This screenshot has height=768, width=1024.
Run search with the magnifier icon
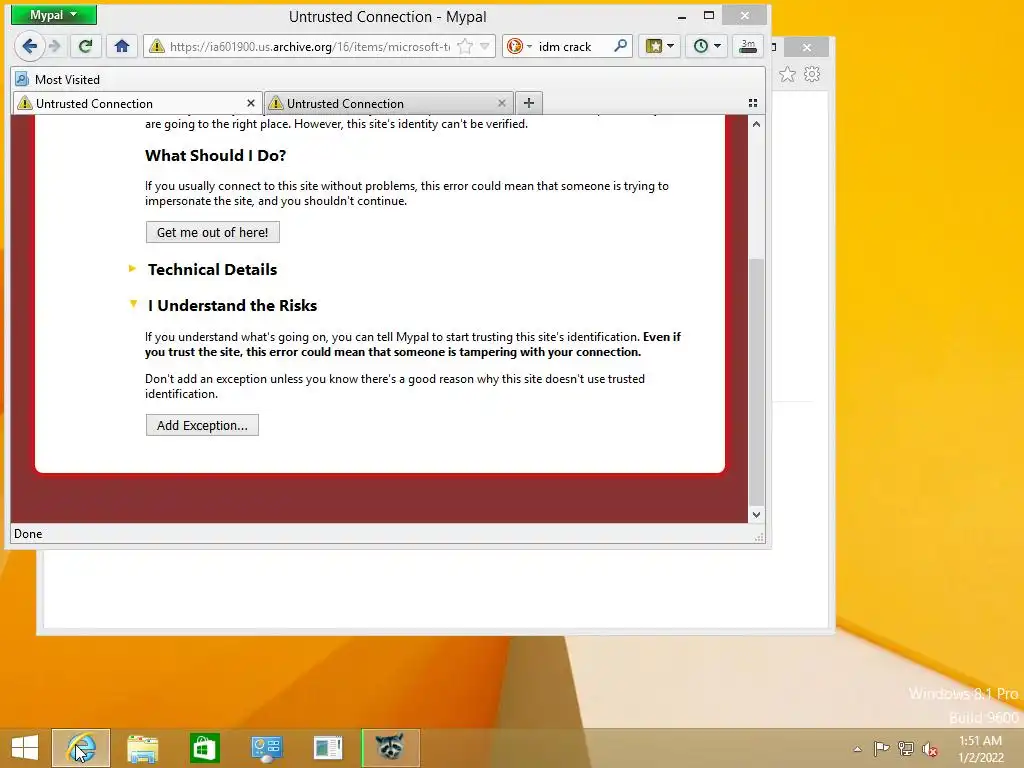(x=620, y=46)
